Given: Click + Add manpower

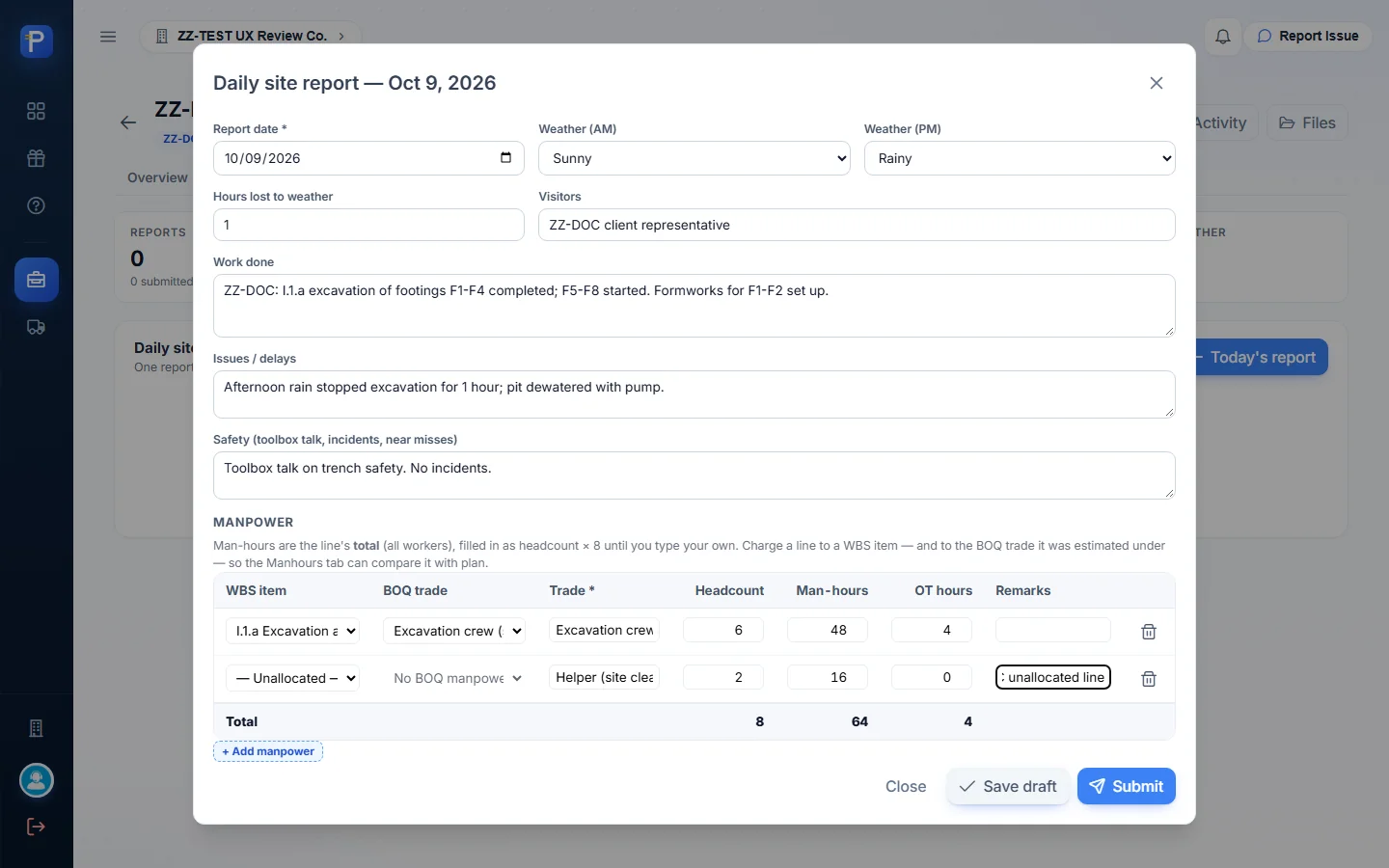Looking at the screenshot, I should [x=268, y=751].
